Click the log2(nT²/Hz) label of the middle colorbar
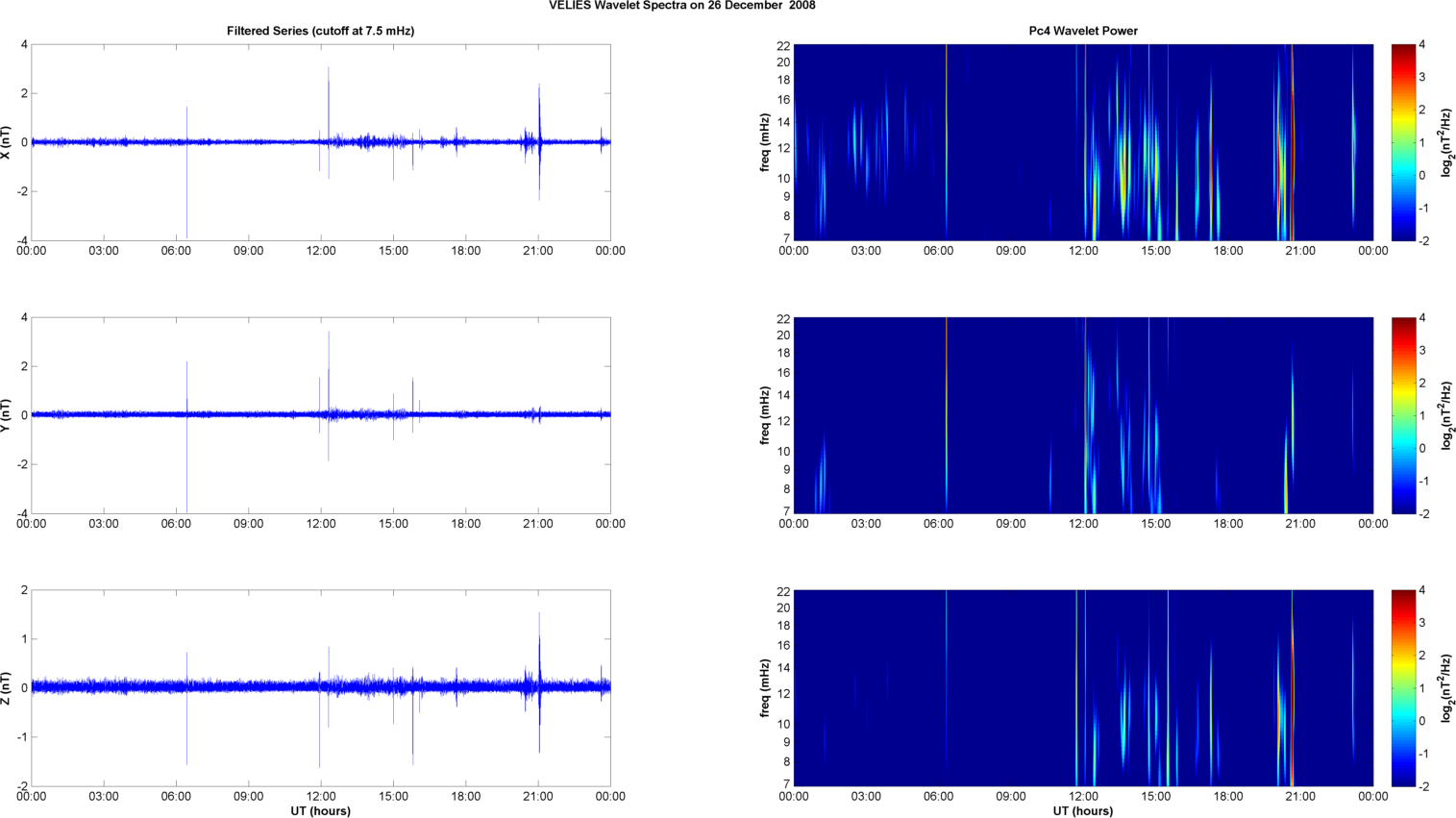Image resolution: width=1456 pixels, height=818 pixels. tap(1446, 415)
